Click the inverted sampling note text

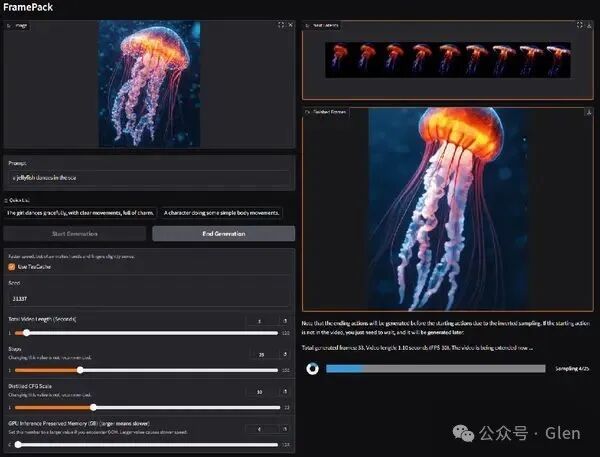(445, 328)
